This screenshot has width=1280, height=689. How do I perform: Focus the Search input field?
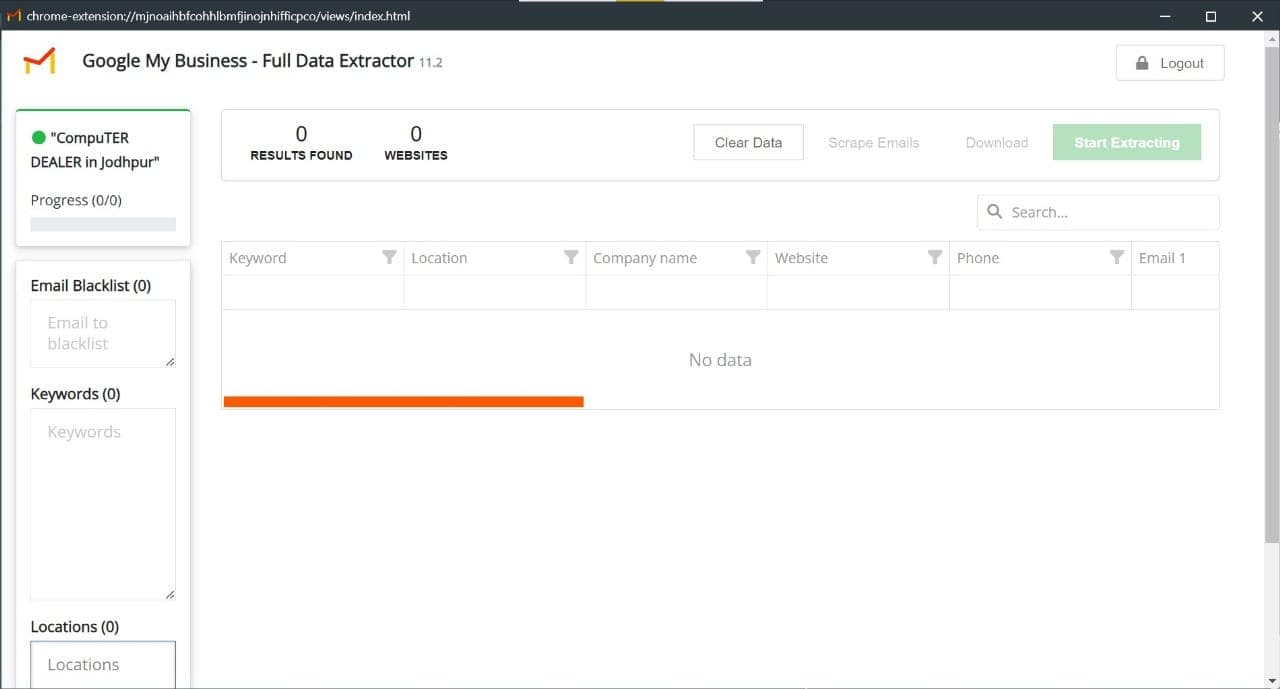click(x=1098, y=212)
